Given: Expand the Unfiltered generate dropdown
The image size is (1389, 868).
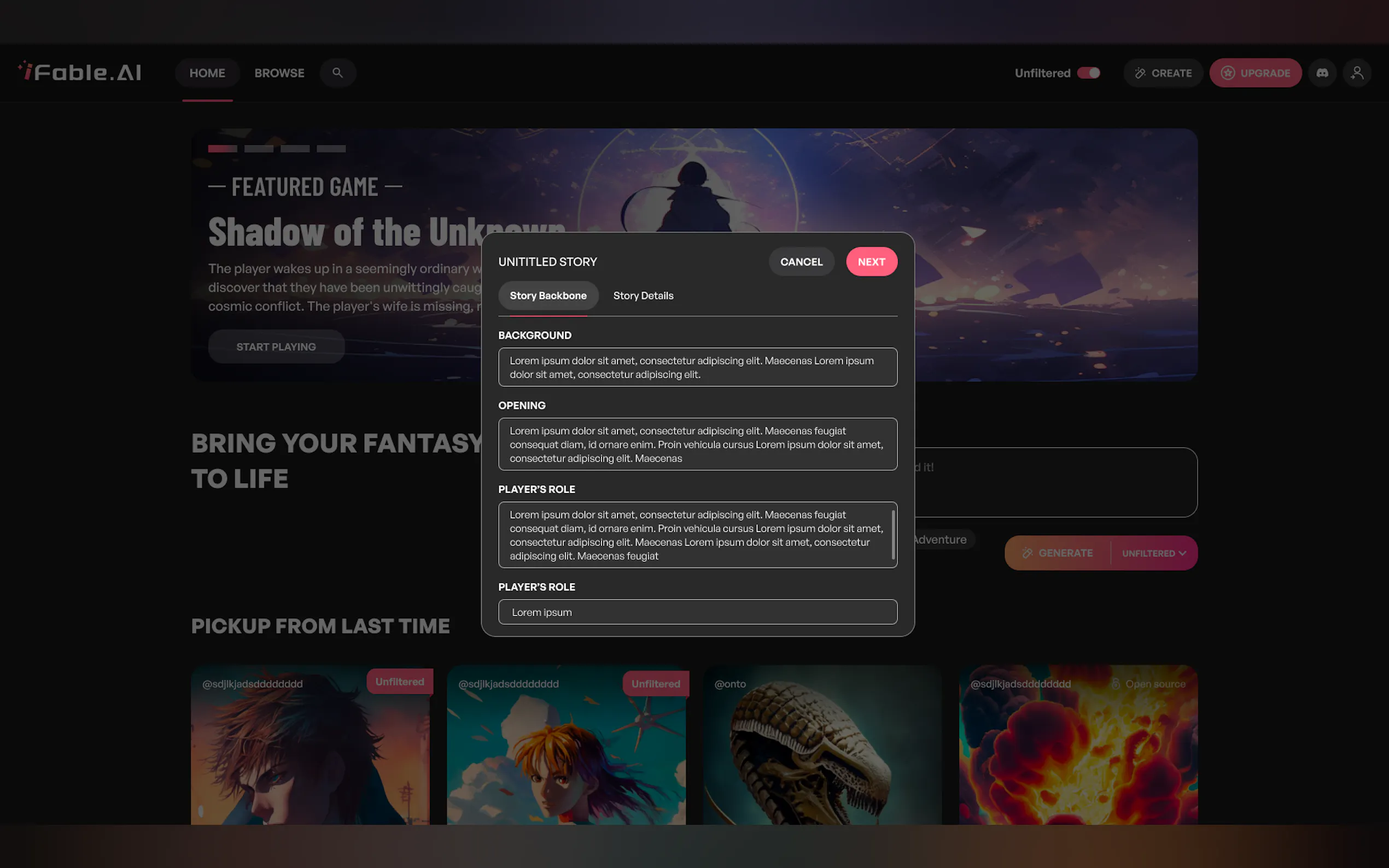Looking at the screenshot, I should 1154,553.
